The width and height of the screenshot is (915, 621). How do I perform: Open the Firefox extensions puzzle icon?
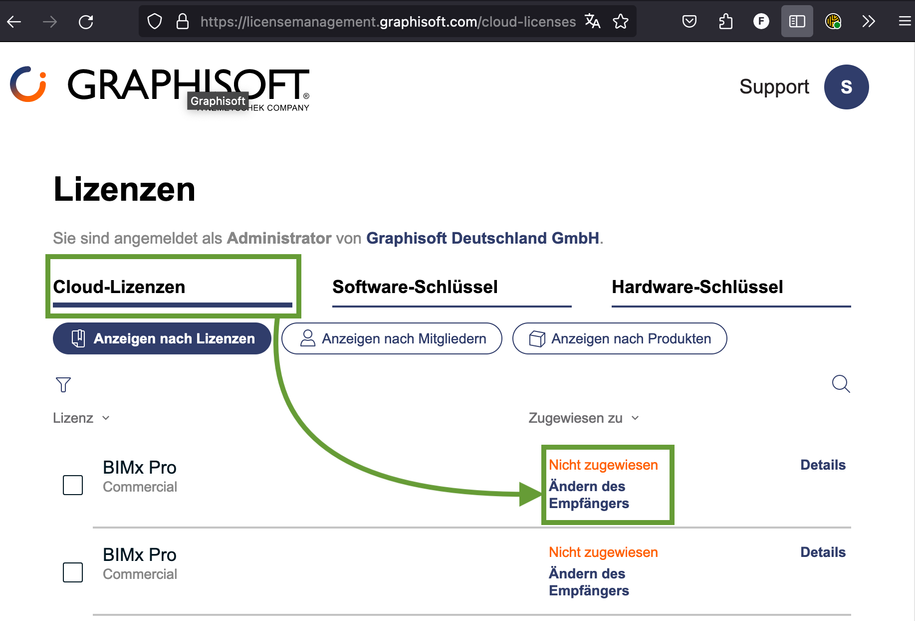click(726, 21)
